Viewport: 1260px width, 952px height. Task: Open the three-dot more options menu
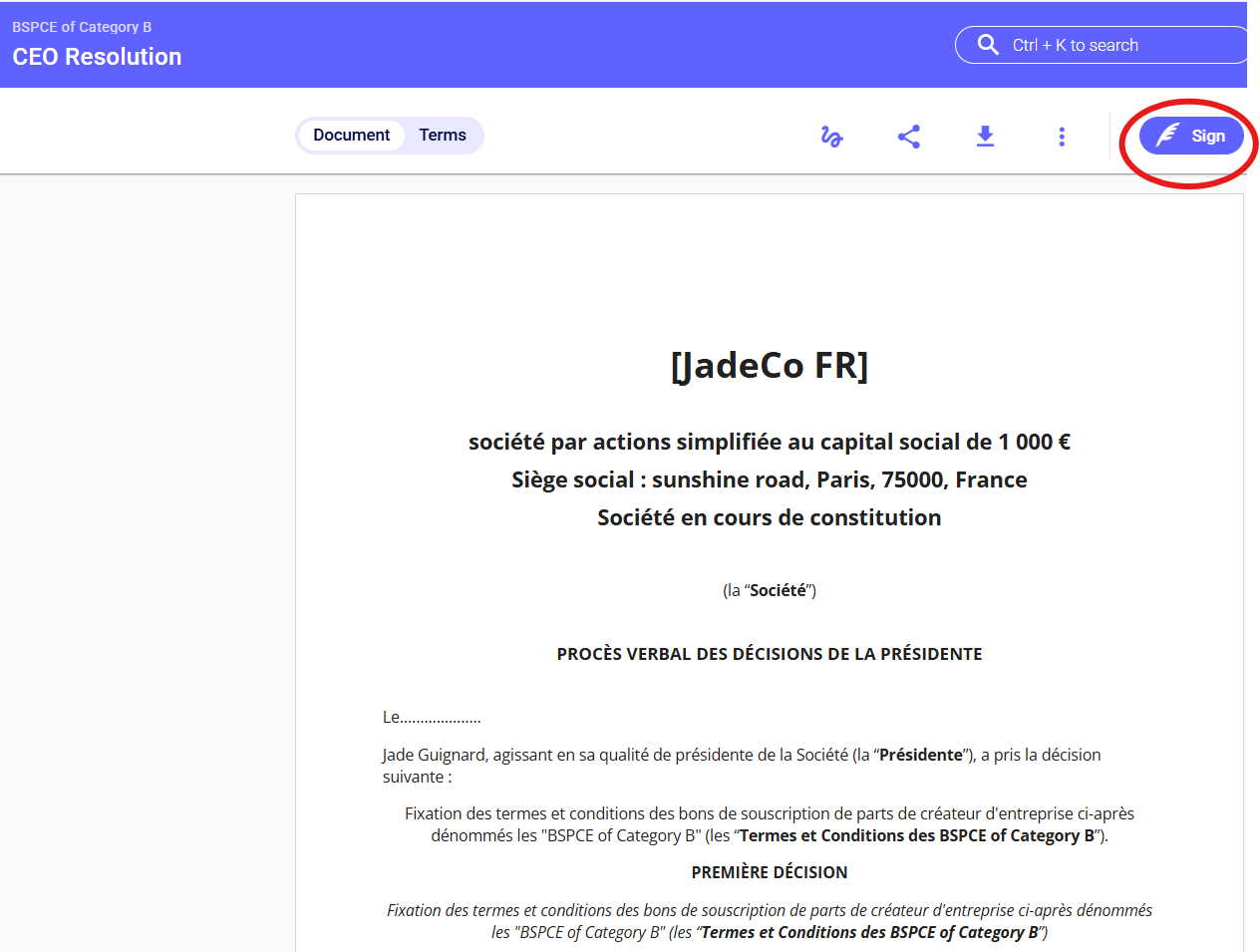[1062, 137]
